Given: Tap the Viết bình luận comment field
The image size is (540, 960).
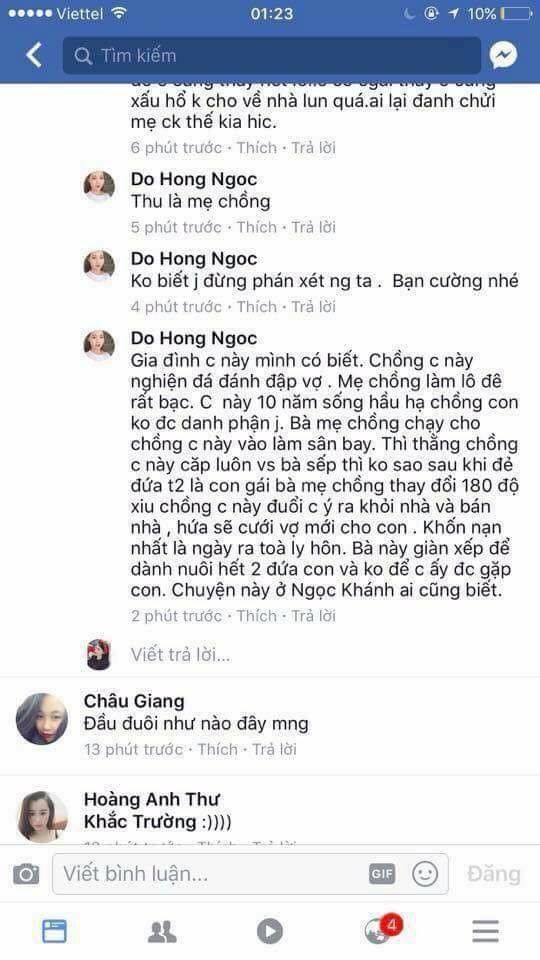Looking at the screenshot, I should (250, 874).
